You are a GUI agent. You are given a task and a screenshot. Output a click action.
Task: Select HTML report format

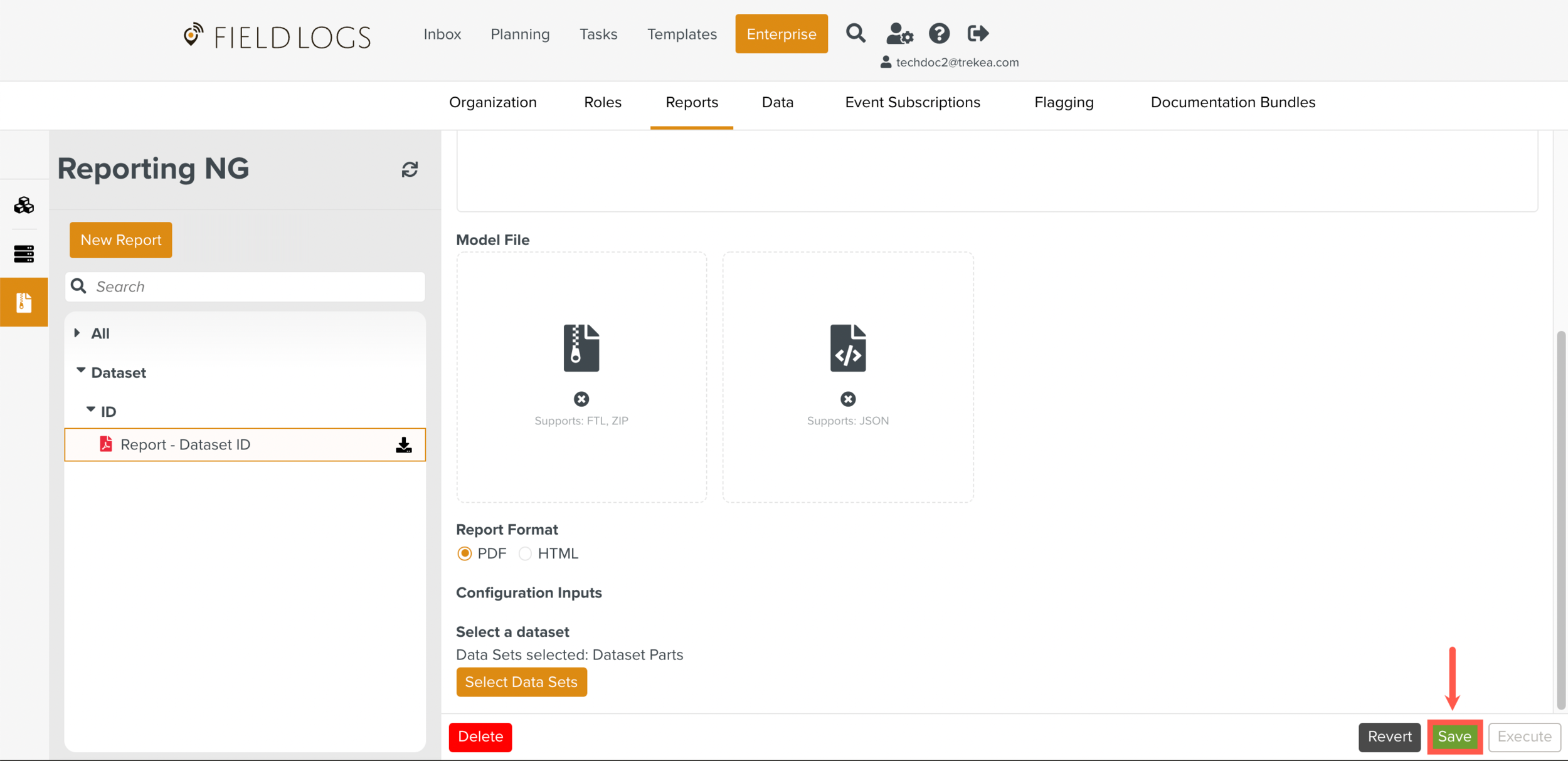pos(525,554)
